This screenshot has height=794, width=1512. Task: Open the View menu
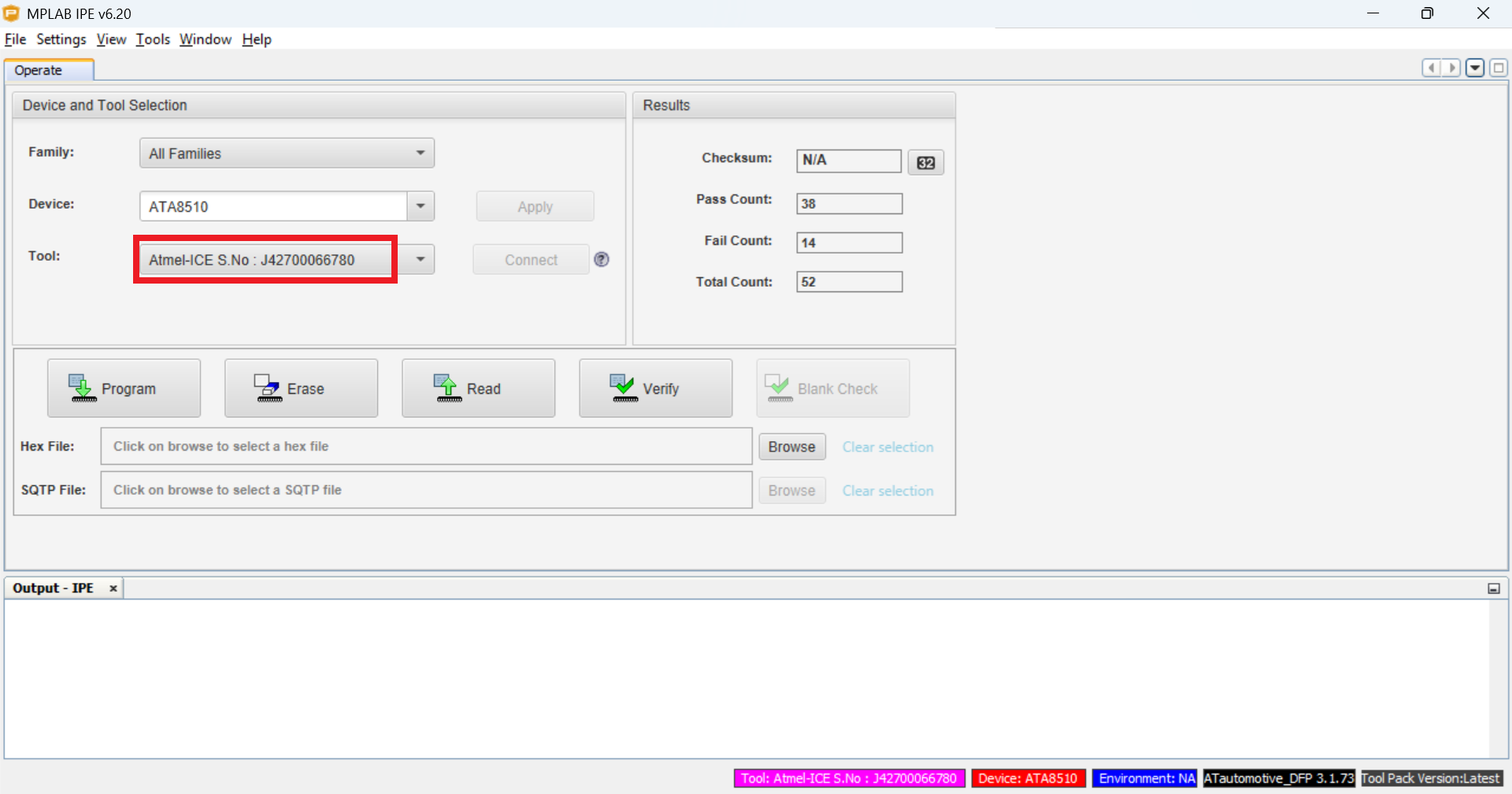click(111, 39)
